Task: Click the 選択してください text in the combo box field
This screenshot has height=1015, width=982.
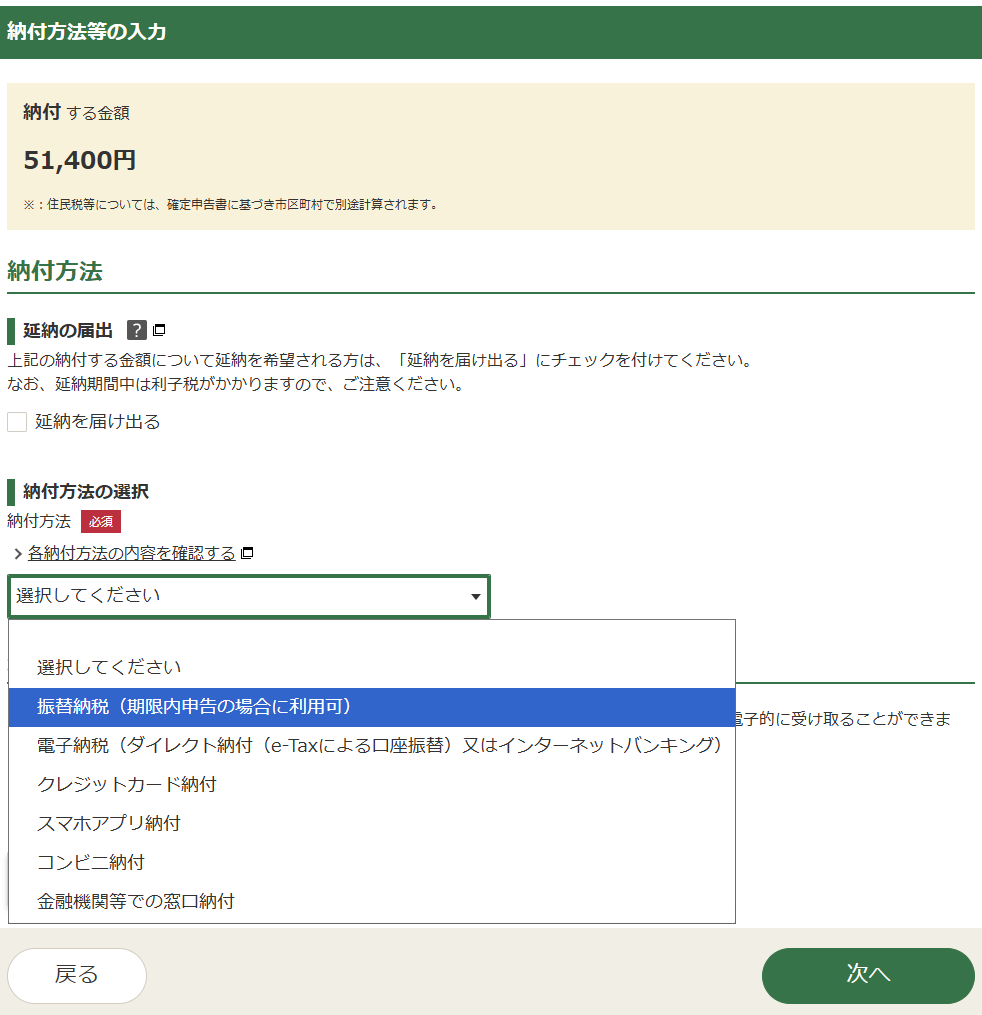Action: click(88, 596)
